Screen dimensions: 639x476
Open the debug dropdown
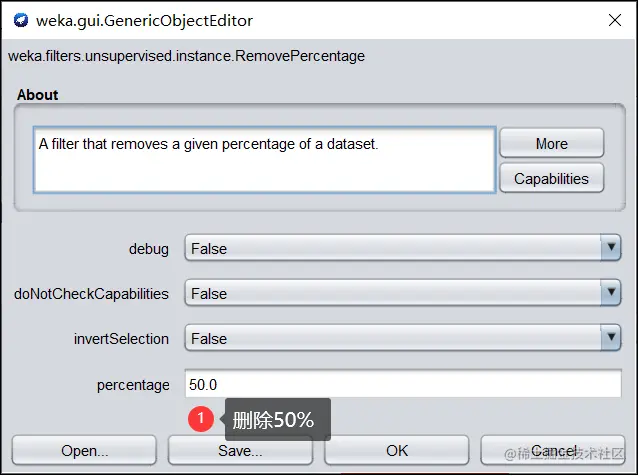(x=611, y=249)
